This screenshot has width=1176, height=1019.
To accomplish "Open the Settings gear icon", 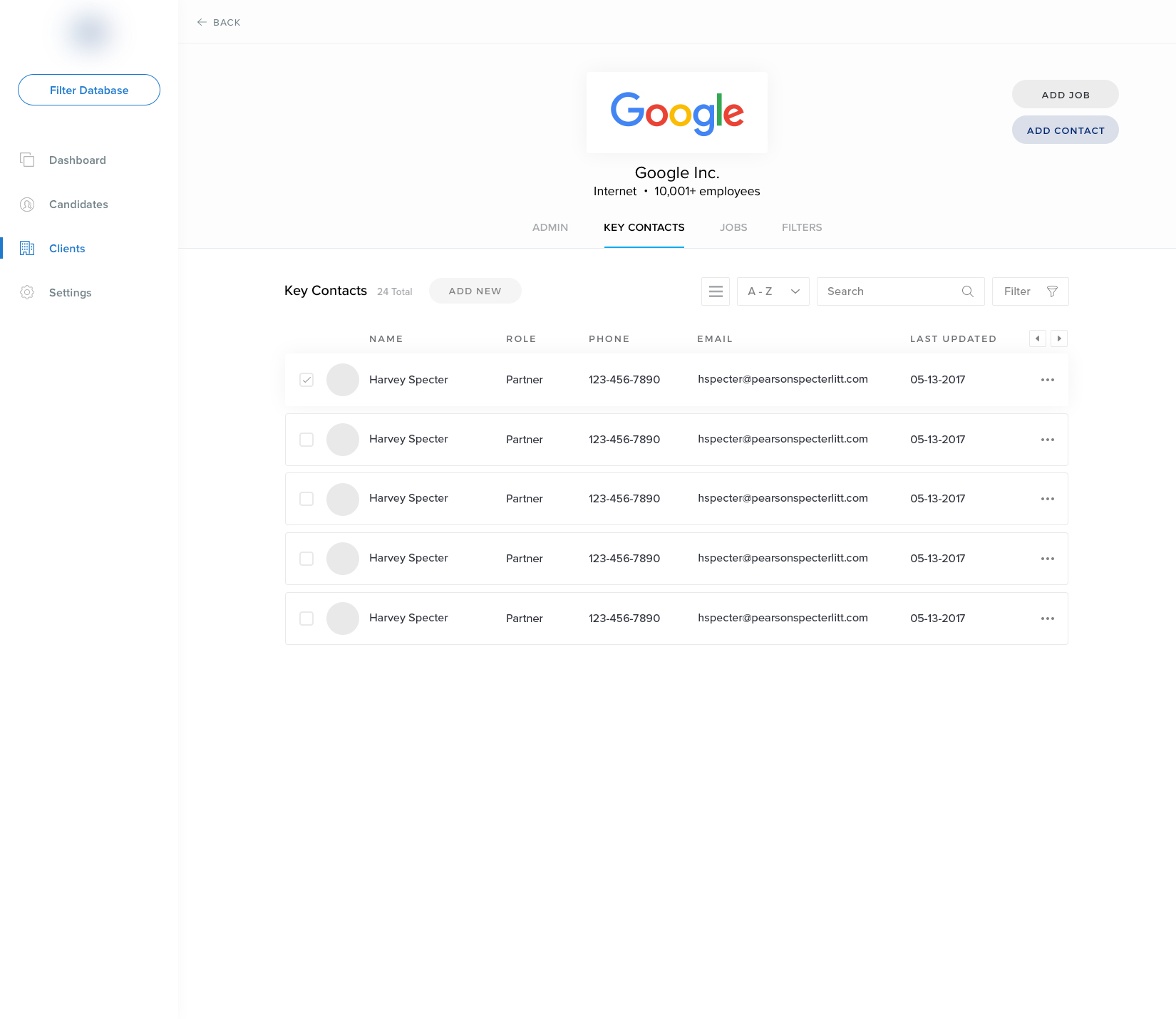I will [x=27, y=292].
